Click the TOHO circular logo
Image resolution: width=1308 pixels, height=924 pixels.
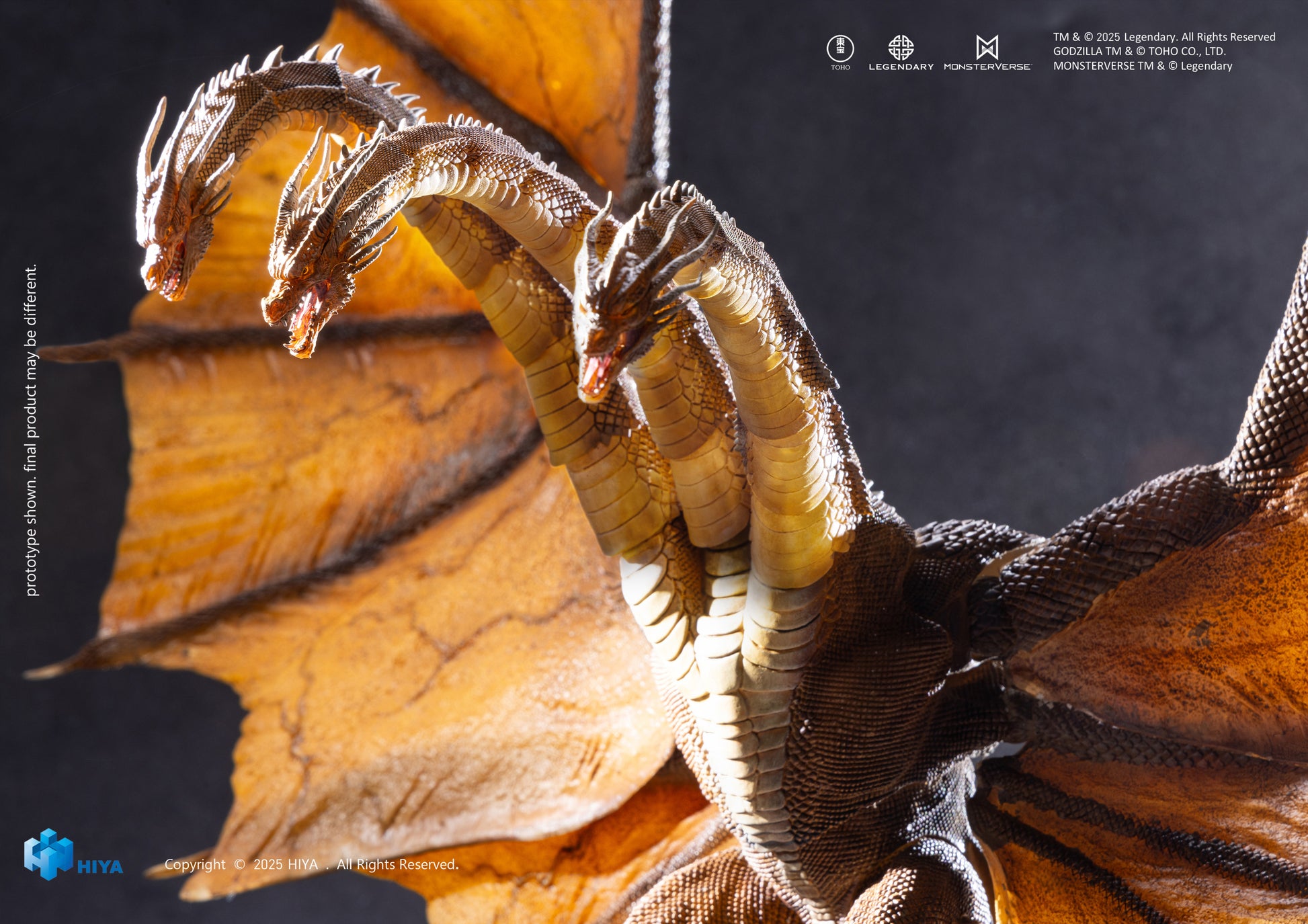coord(840,50)
